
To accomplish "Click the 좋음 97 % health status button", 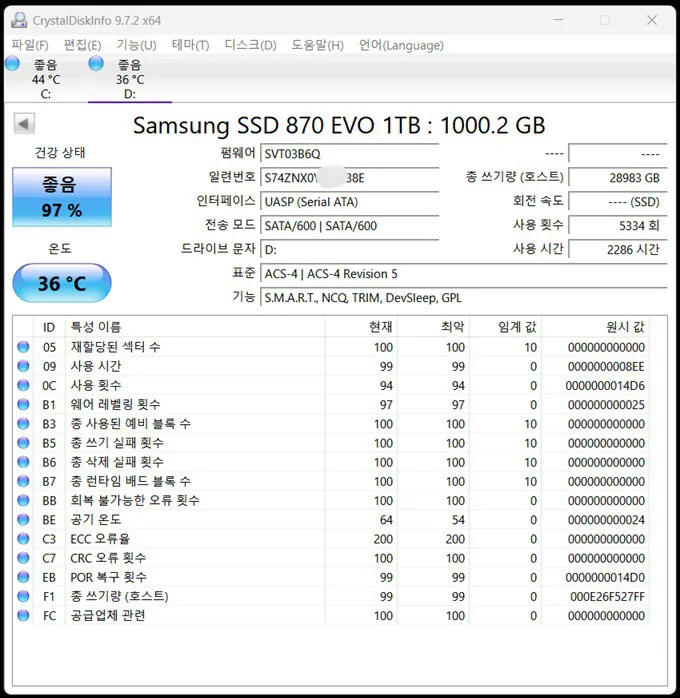I will 62,197.
